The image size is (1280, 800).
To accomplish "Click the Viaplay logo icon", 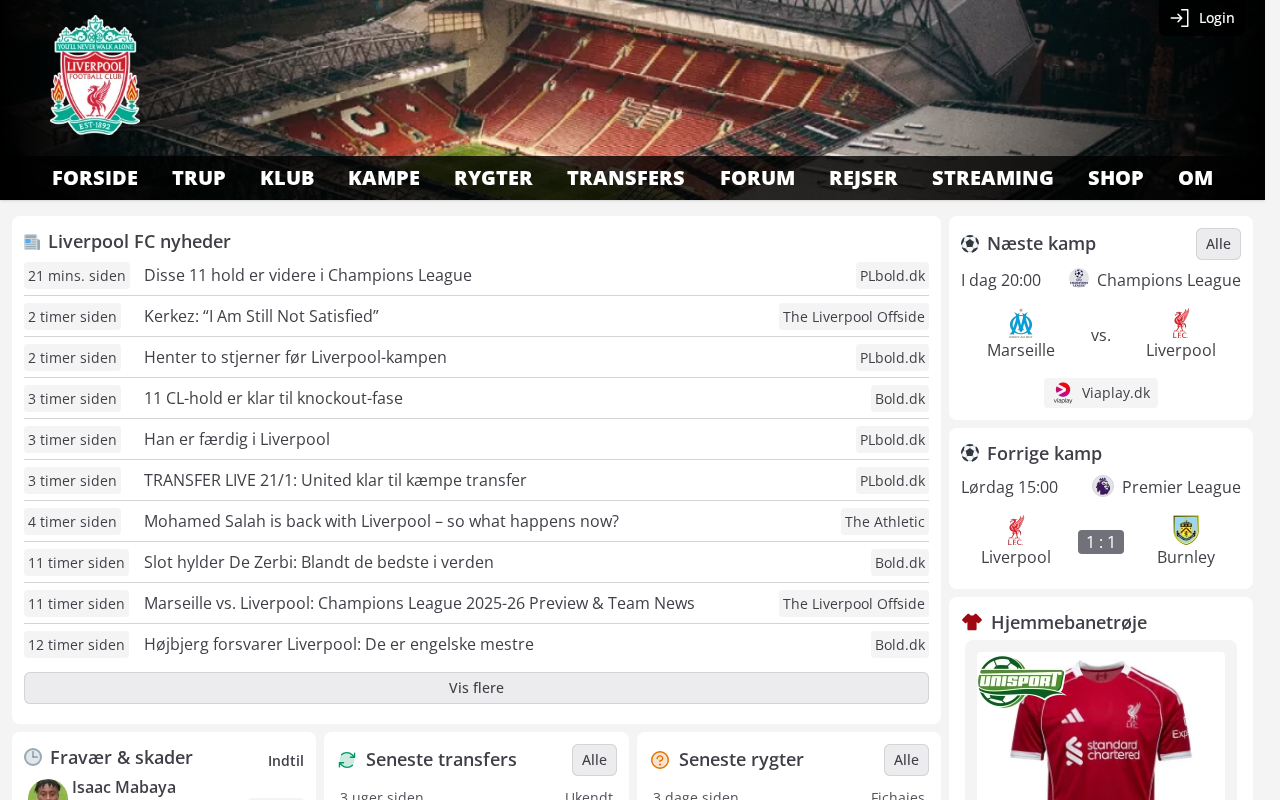I will 1063,393.
